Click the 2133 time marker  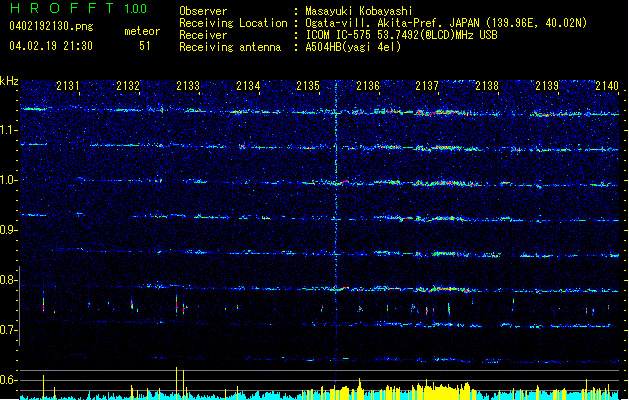[188, 86]
